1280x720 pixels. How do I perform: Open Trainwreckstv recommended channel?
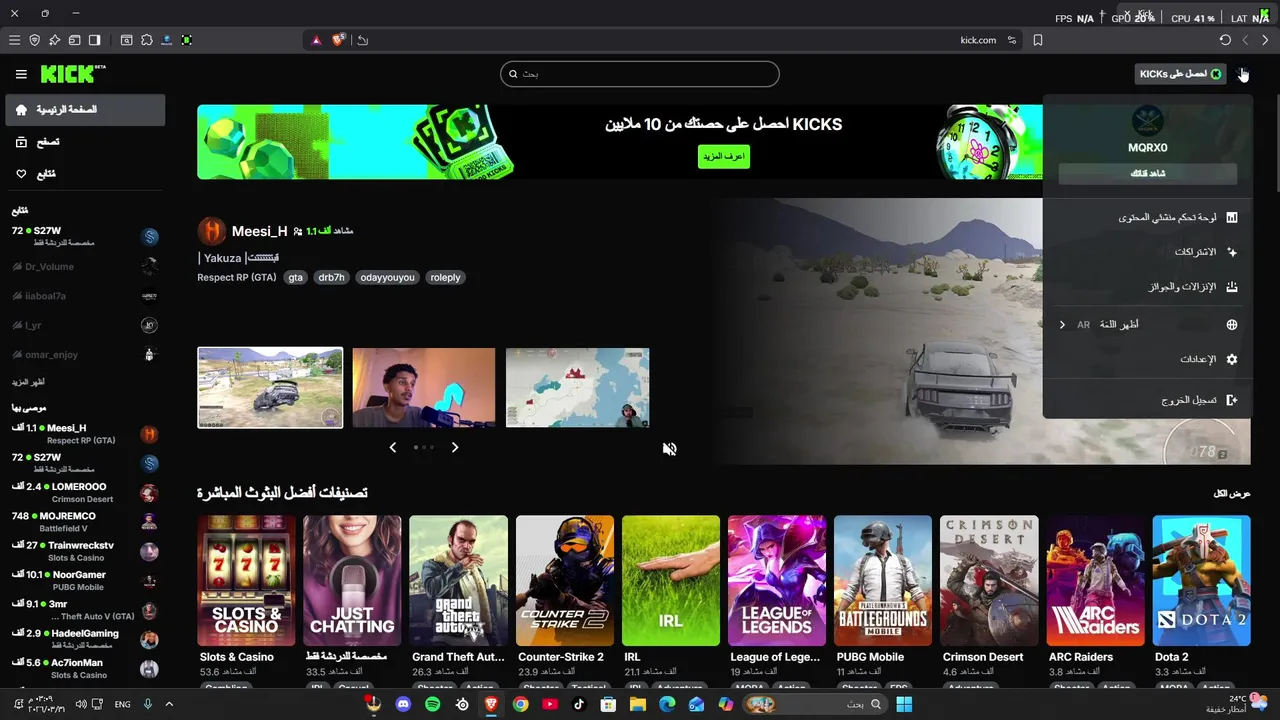pyautogui.click(x=85, y=552)
